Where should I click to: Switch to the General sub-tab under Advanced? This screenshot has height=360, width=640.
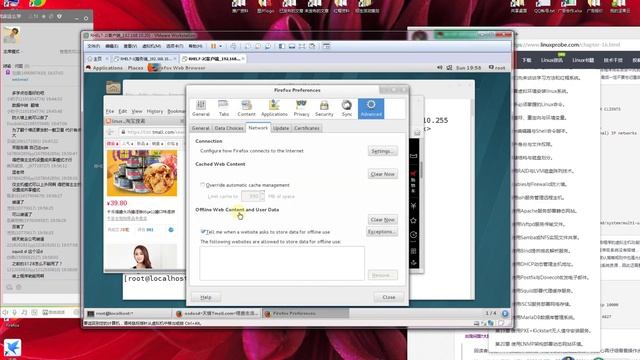200,128
